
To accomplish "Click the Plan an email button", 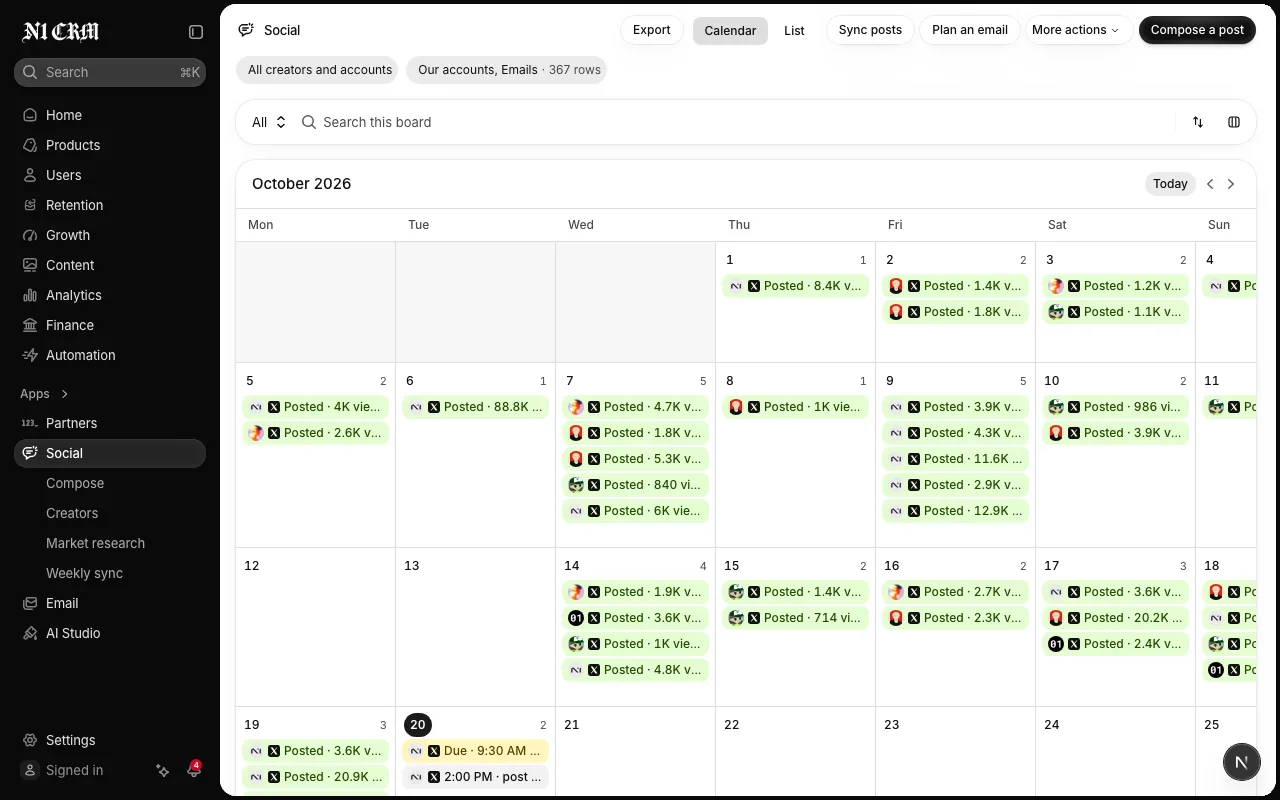I will pos(970,30).
